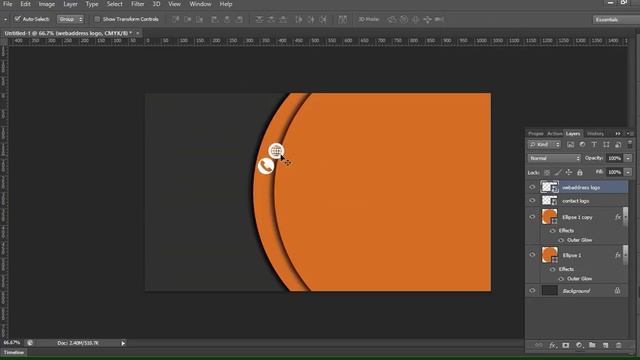Lock image pixels brush icon

(558, 173)
